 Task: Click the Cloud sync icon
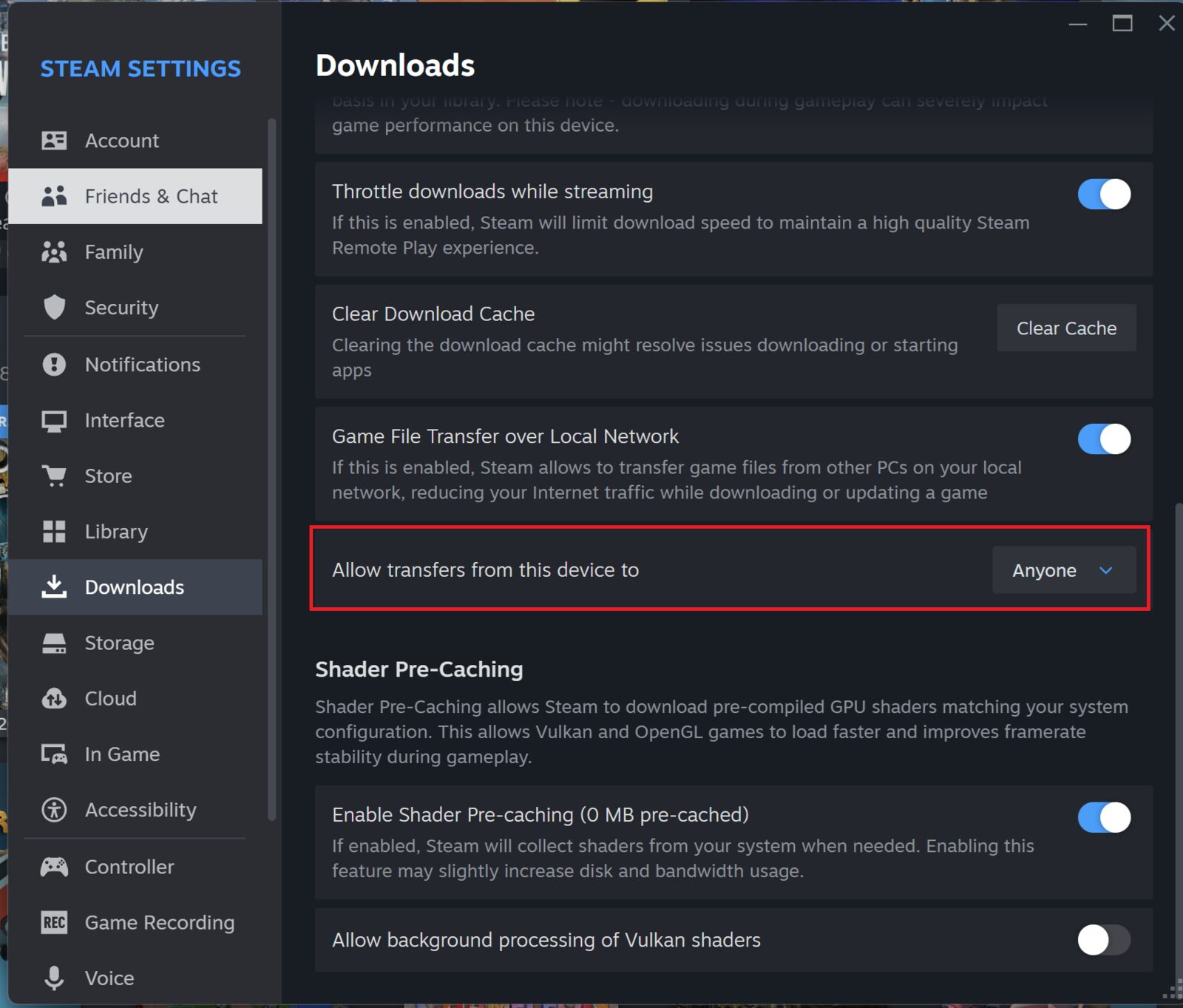click(54, 698)
